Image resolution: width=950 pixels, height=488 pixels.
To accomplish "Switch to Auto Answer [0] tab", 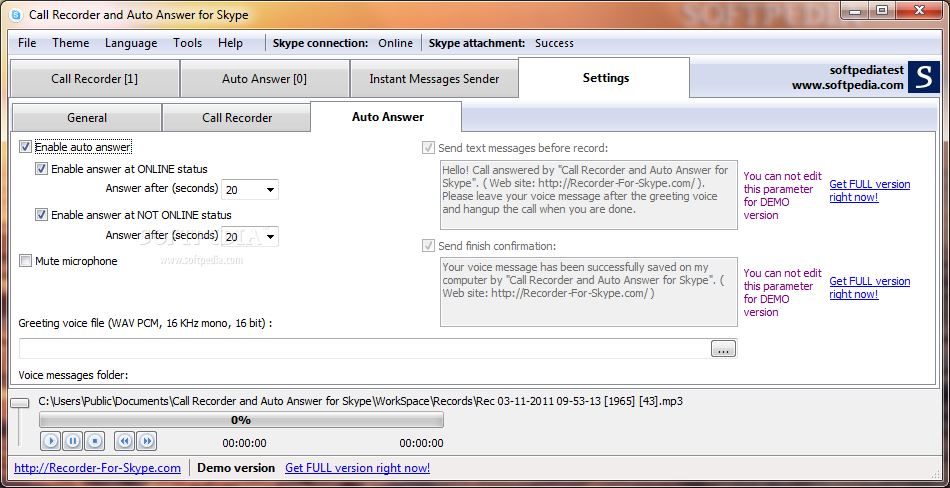I will 264,79.
